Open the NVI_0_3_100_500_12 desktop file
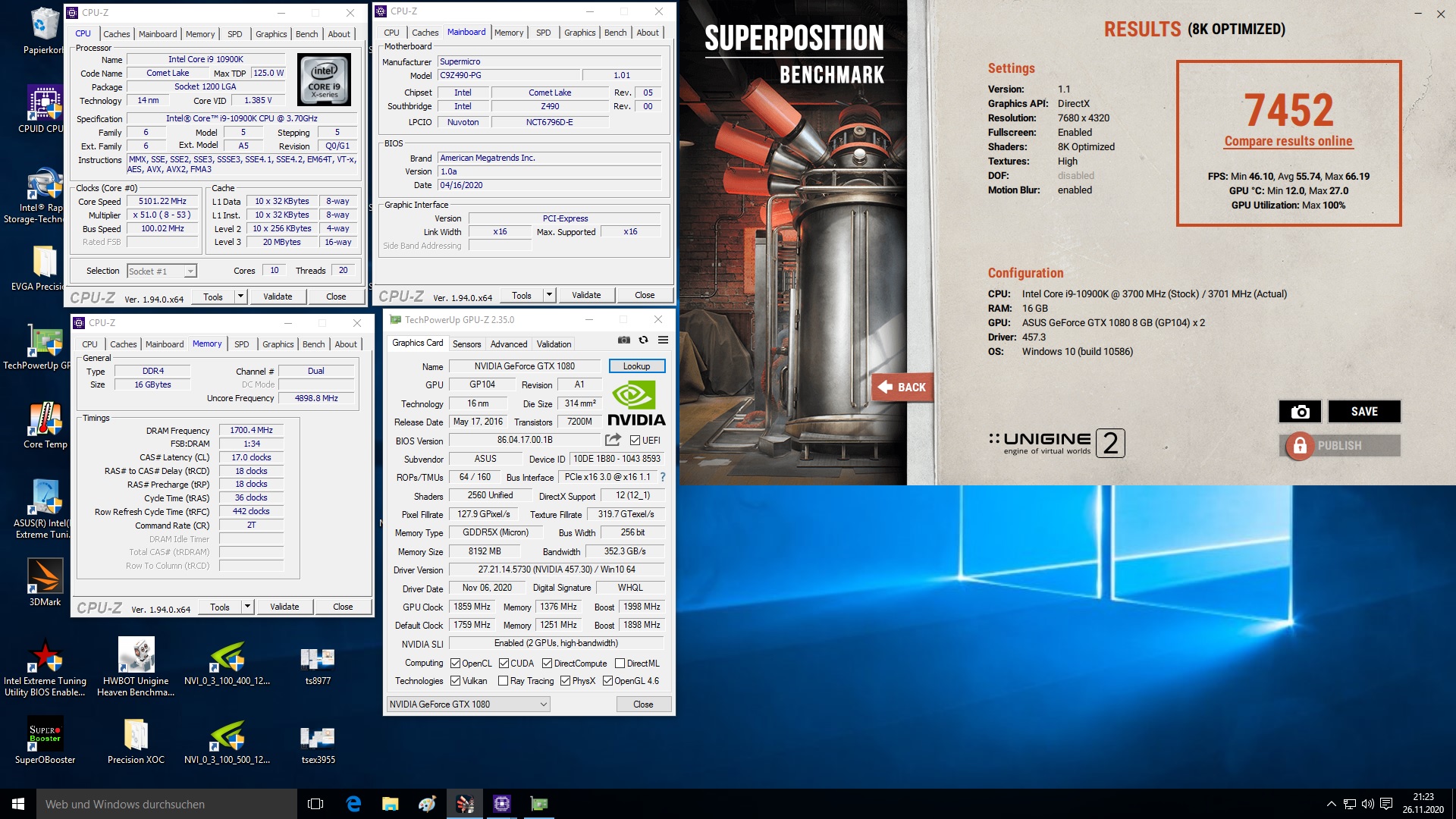This screenshot has height=819, width=1456. (227, 741)
